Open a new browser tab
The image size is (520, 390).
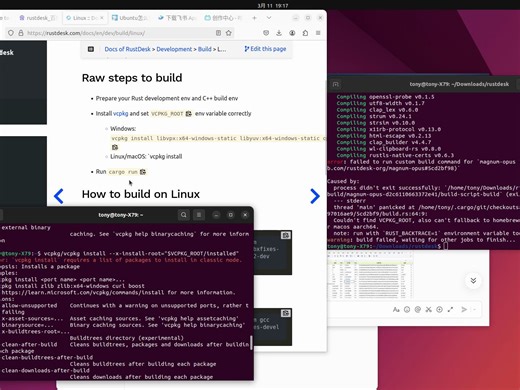(254, 18)
